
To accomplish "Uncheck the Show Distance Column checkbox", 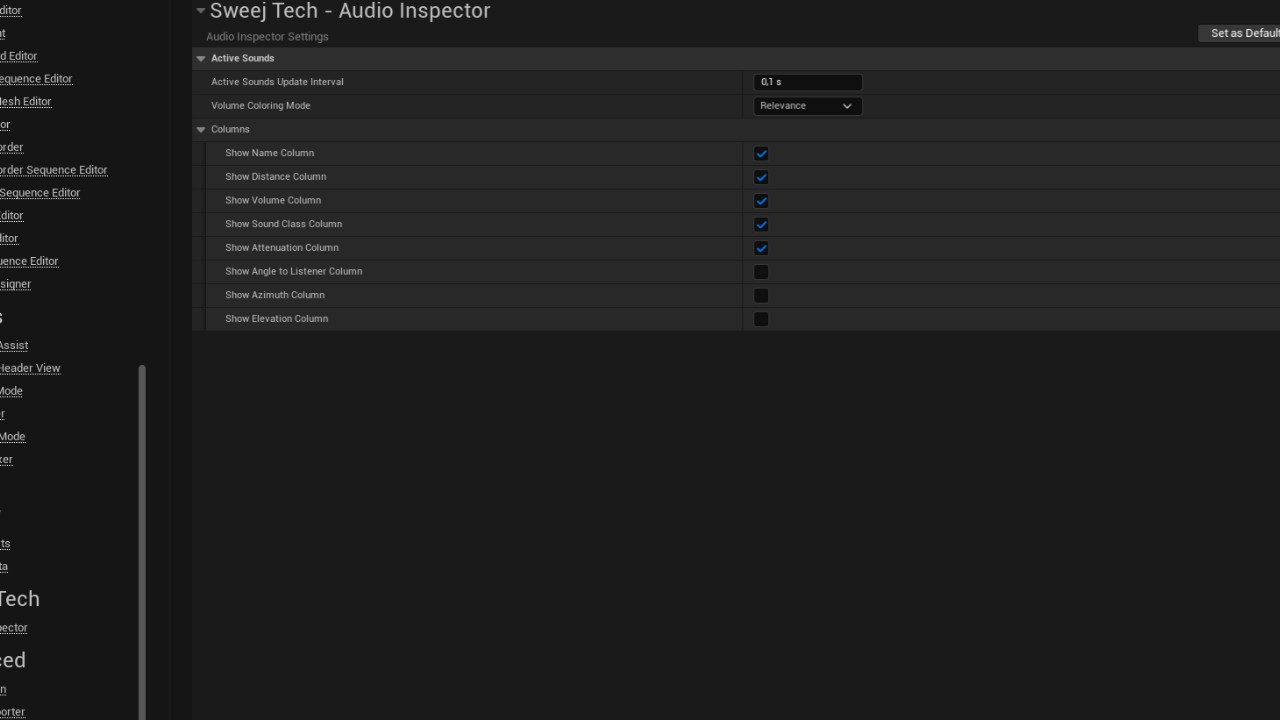I will coord(761,177).
